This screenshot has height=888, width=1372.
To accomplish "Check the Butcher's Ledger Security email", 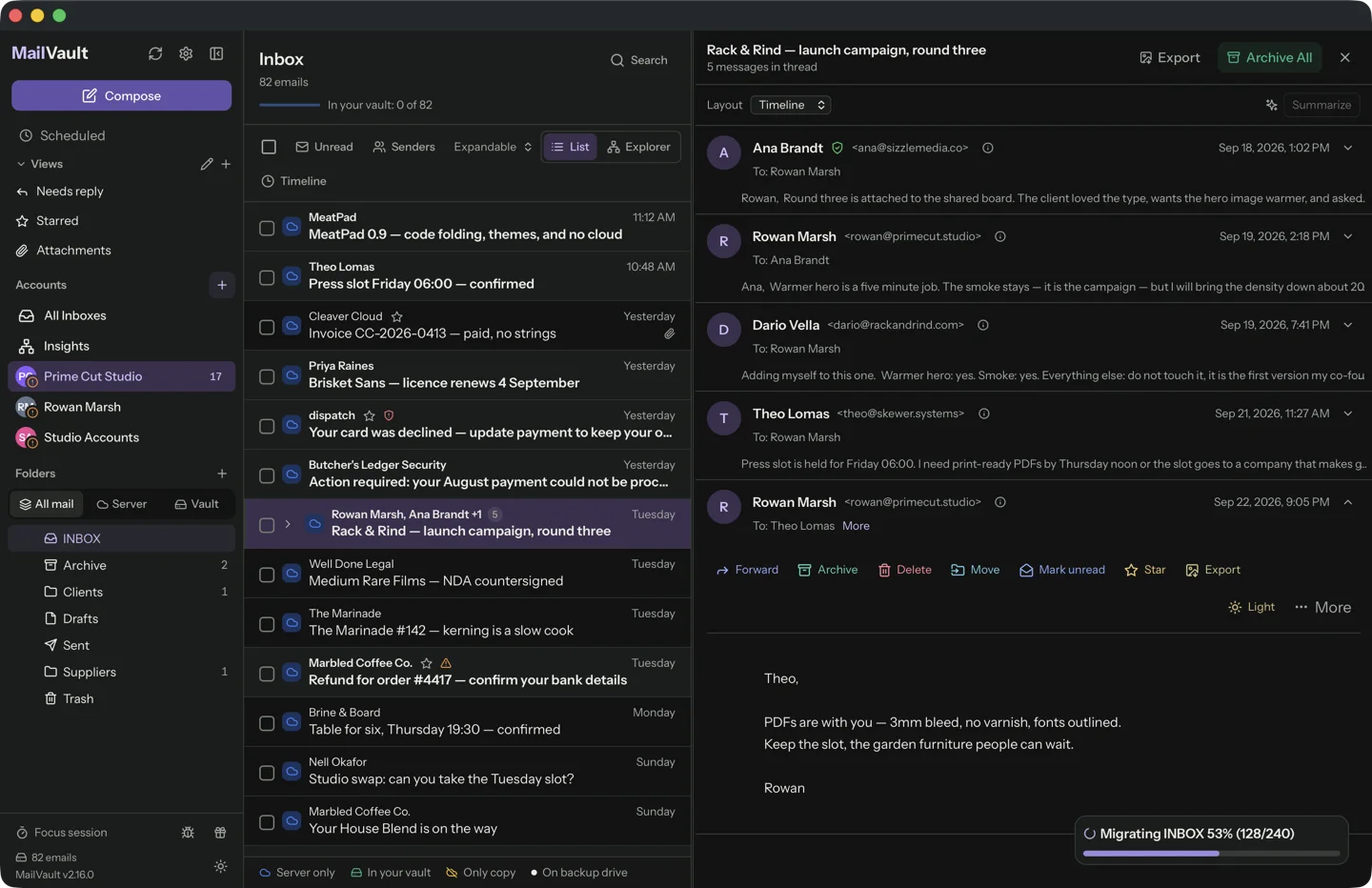I will tap(267, 475).
